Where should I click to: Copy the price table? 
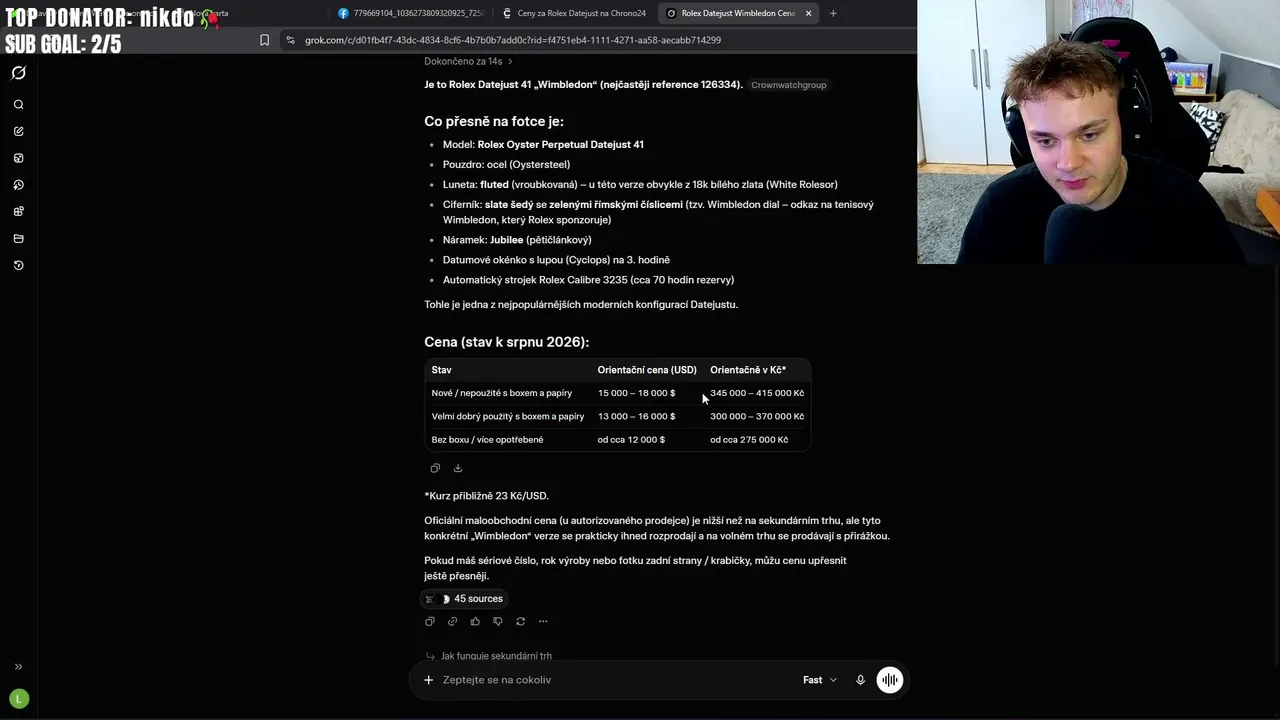(x=435, y=468)
